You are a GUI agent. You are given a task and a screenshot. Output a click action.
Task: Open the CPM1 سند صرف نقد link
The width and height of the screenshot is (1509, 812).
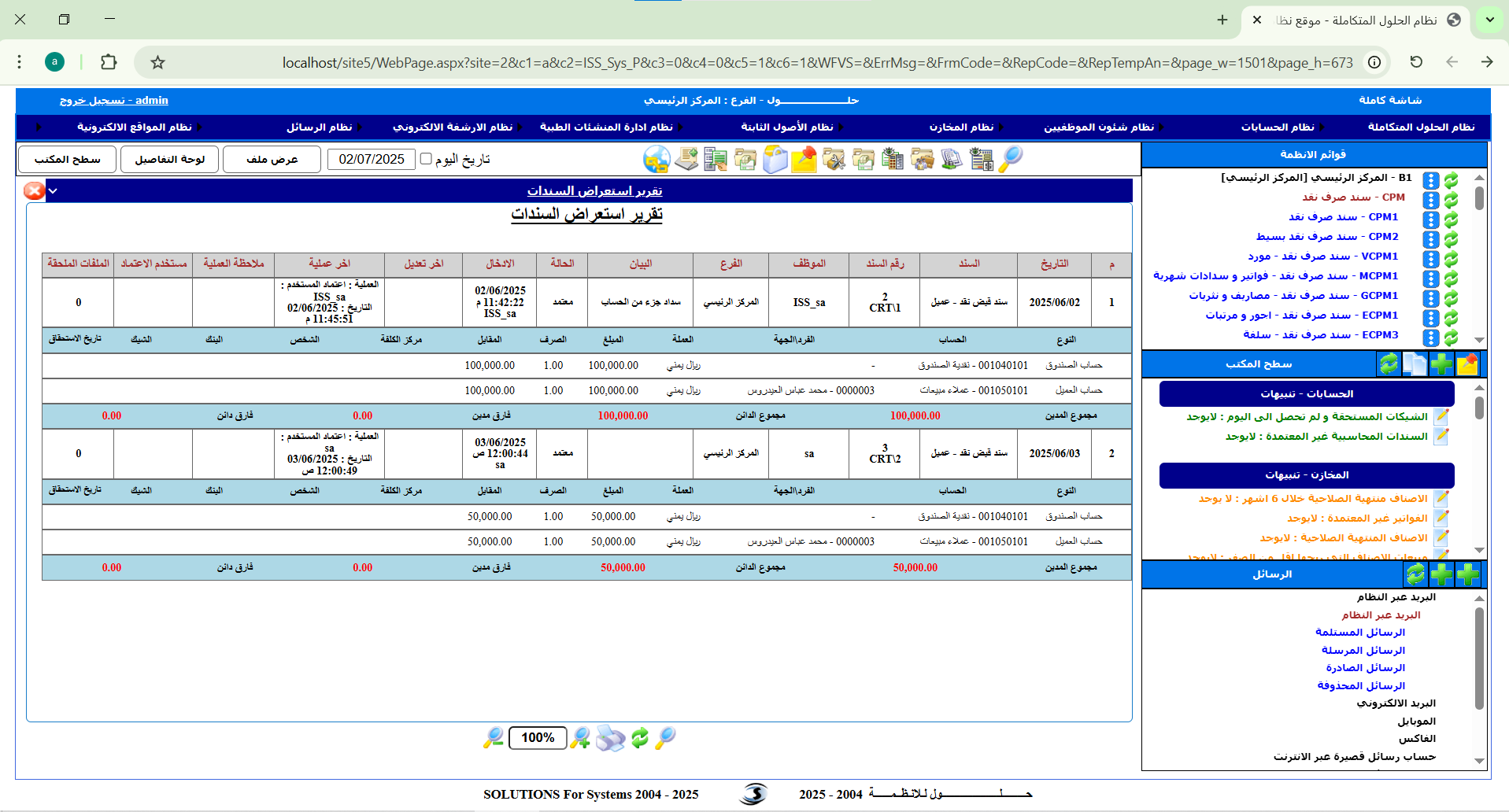1343,216
